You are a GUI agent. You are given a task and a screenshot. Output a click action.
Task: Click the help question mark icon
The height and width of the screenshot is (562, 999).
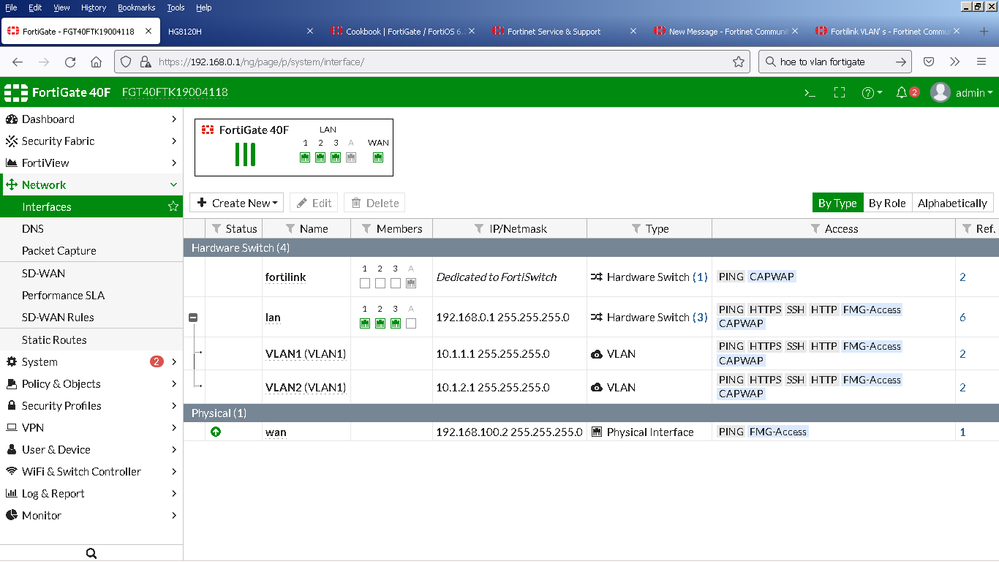pos(868,93)
